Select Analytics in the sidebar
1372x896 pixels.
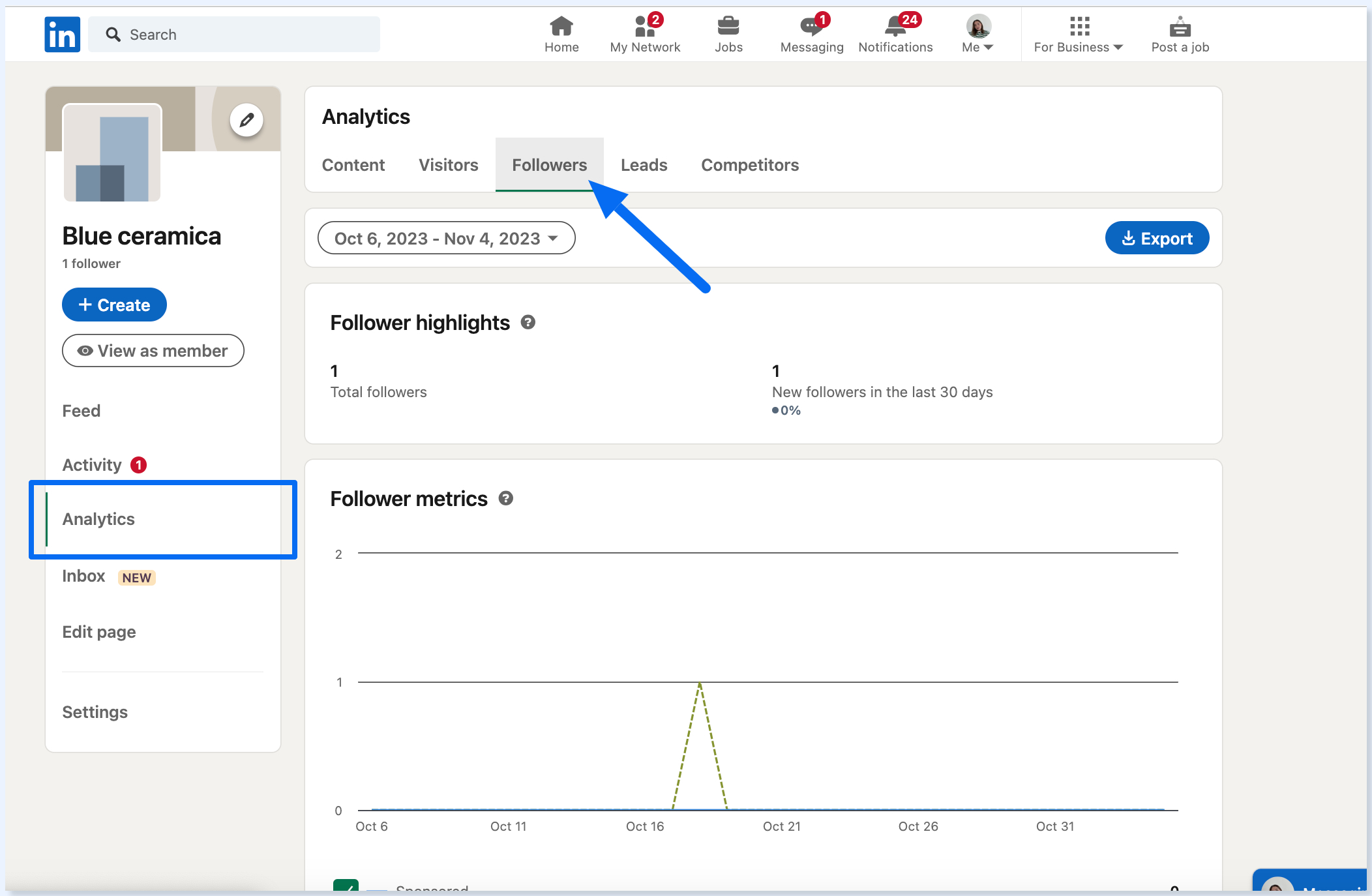point(98,519)
